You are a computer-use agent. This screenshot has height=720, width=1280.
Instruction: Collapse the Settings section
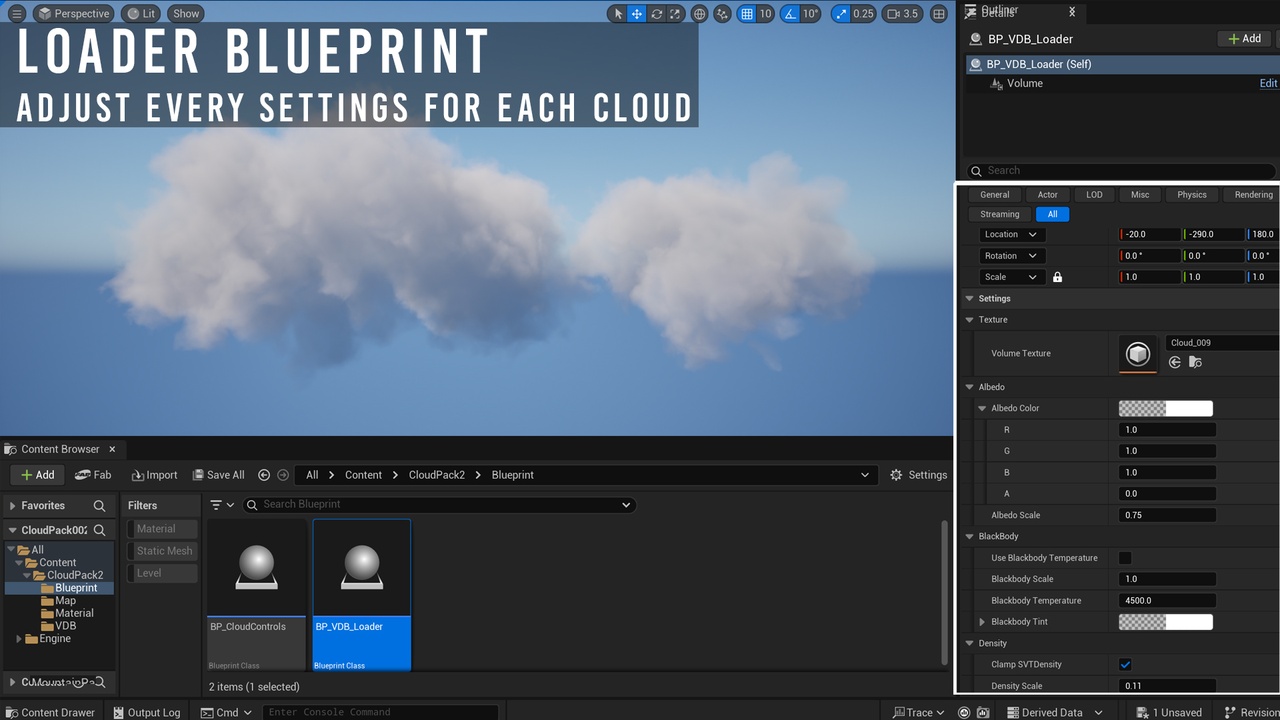(x=969, y=298)
